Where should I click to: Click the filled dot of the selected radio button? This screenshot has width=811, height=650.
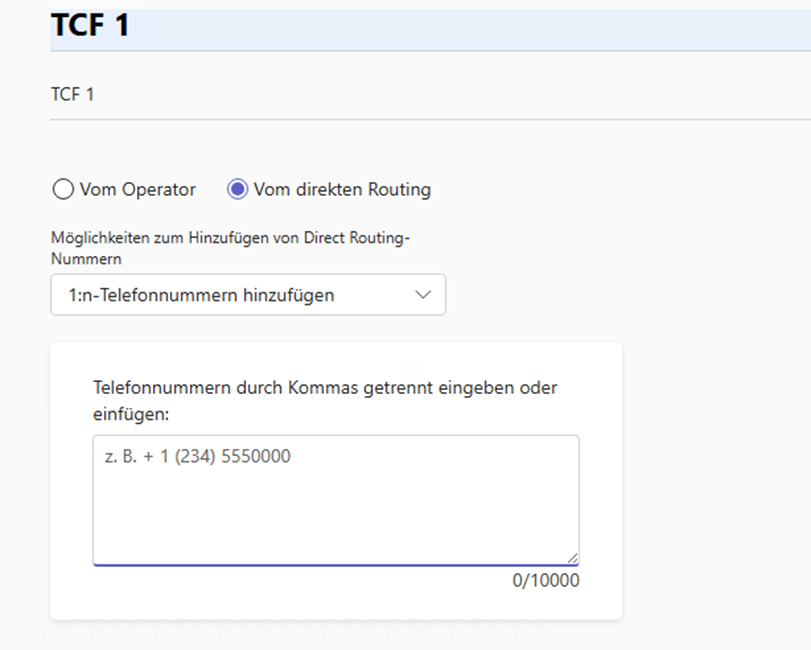(237, 189)
